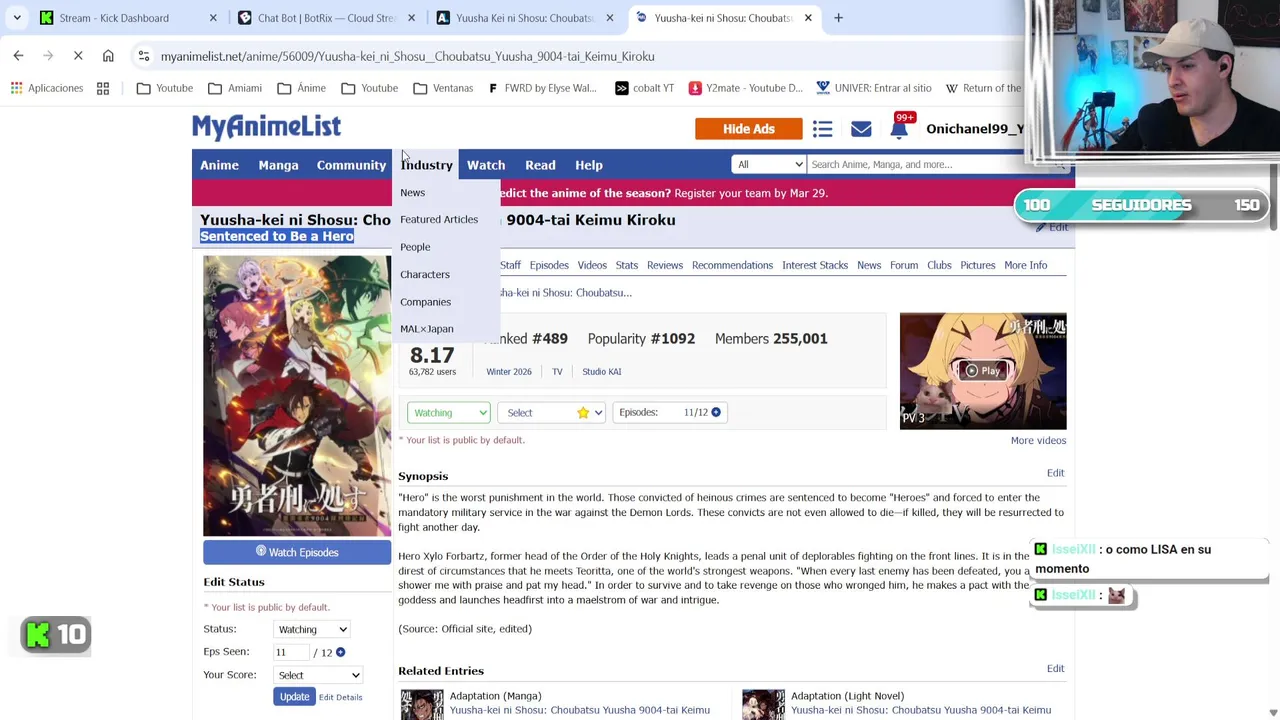Click the anime poster image

pos(297,396)
